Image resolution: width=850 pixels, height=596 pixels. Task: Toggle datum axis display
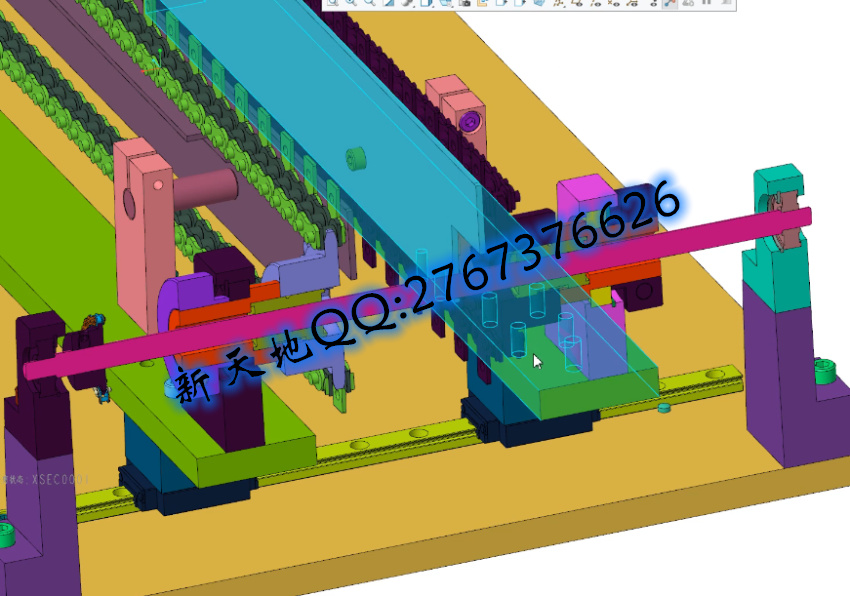pyautogui.click(x=596, y=3)
